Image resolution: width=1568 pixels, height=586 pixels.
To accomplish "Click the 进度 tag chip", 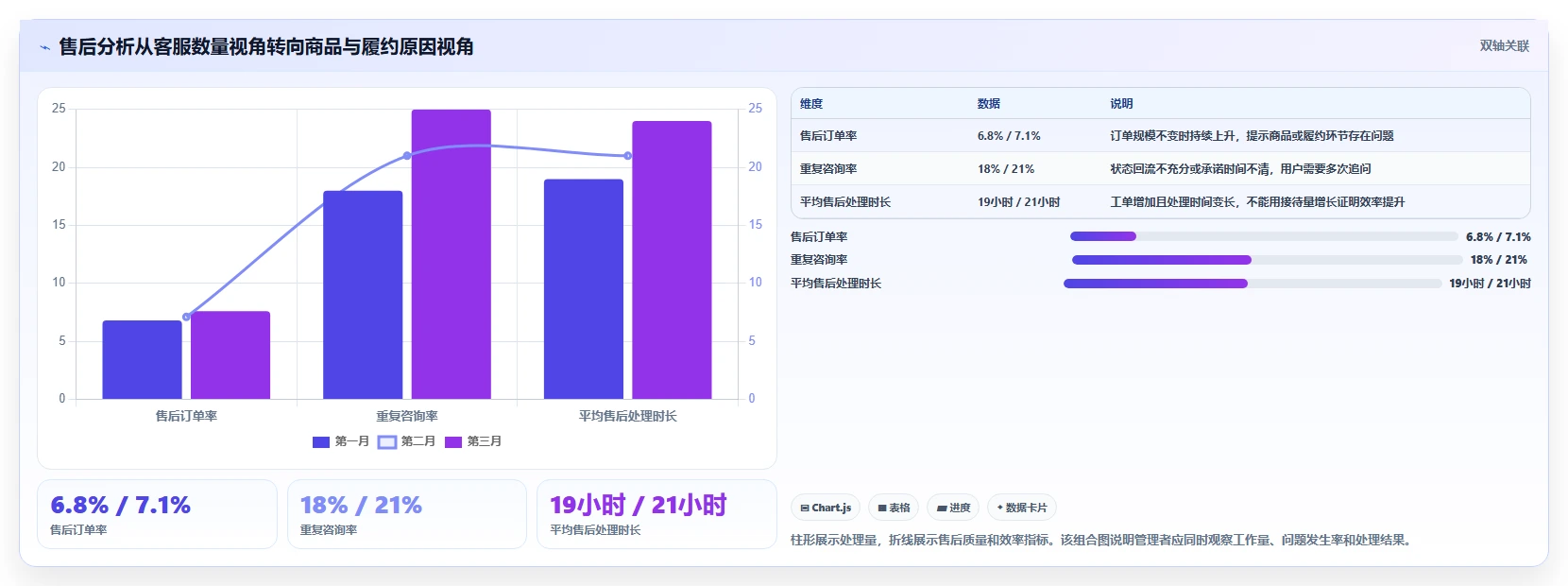I will pos(953,508).
